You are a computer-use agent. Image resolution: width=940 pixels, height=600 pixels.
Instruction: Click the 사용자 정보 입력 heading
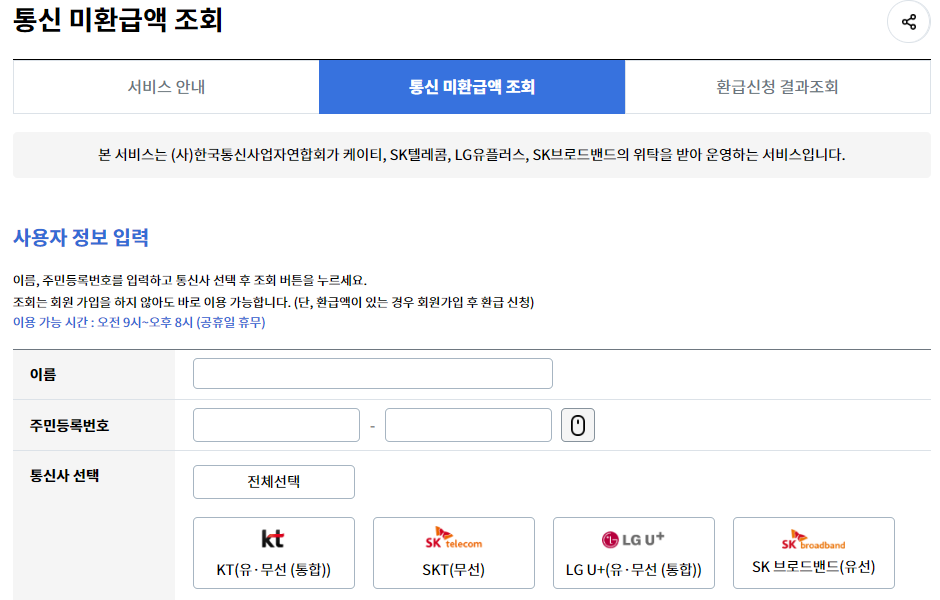click(x=81, y=238)
